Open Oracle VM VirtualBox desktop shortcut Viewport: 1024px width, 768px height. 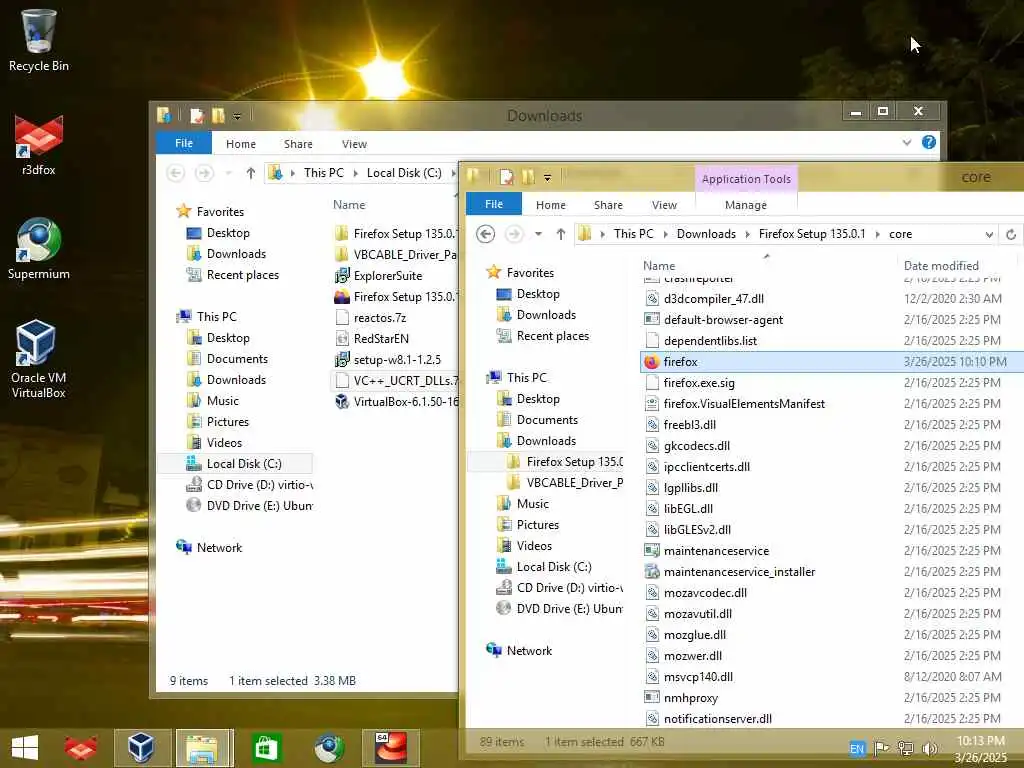39,359
